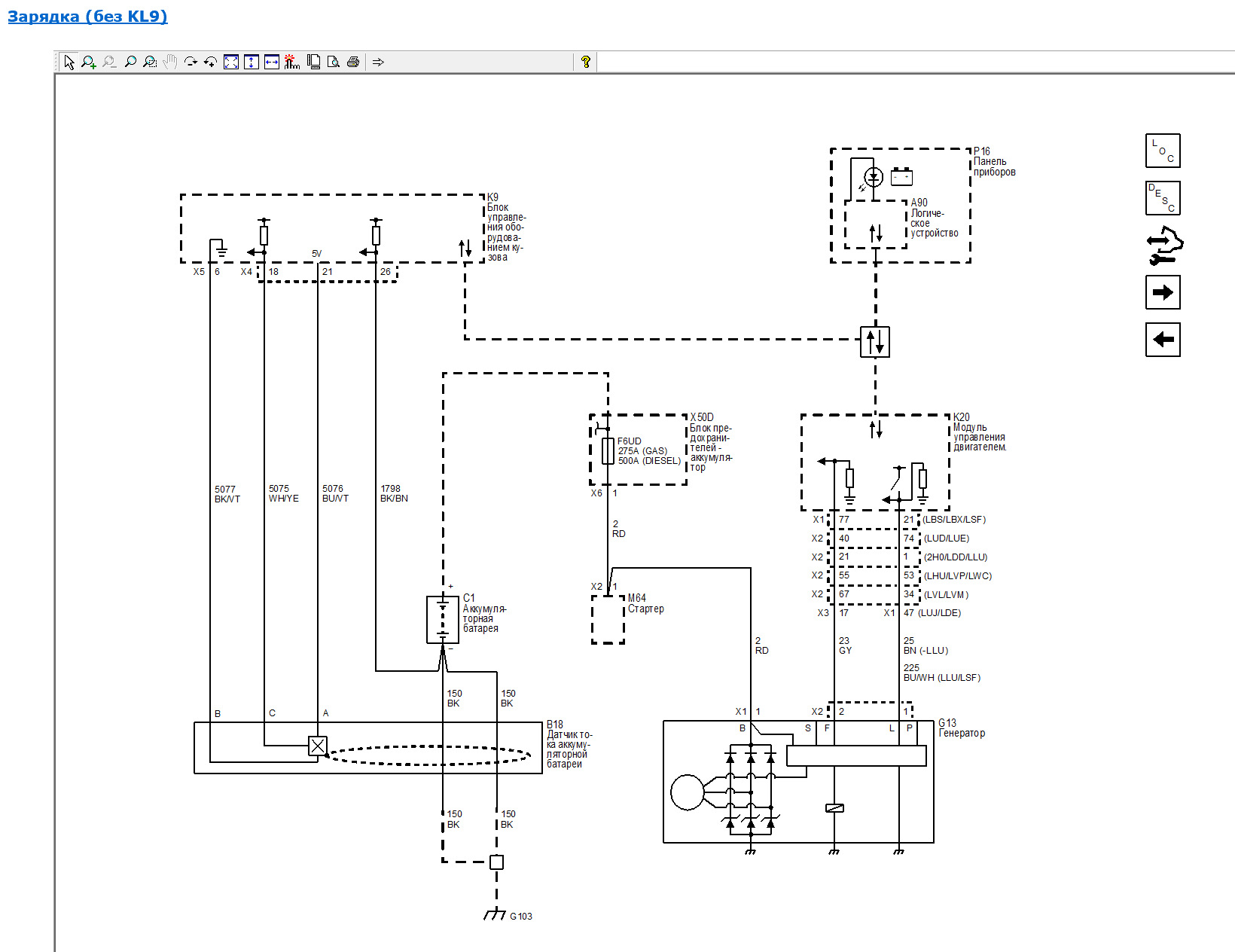Click the M64 Стартер label
Screen dimensions: 1235x952
646,603
